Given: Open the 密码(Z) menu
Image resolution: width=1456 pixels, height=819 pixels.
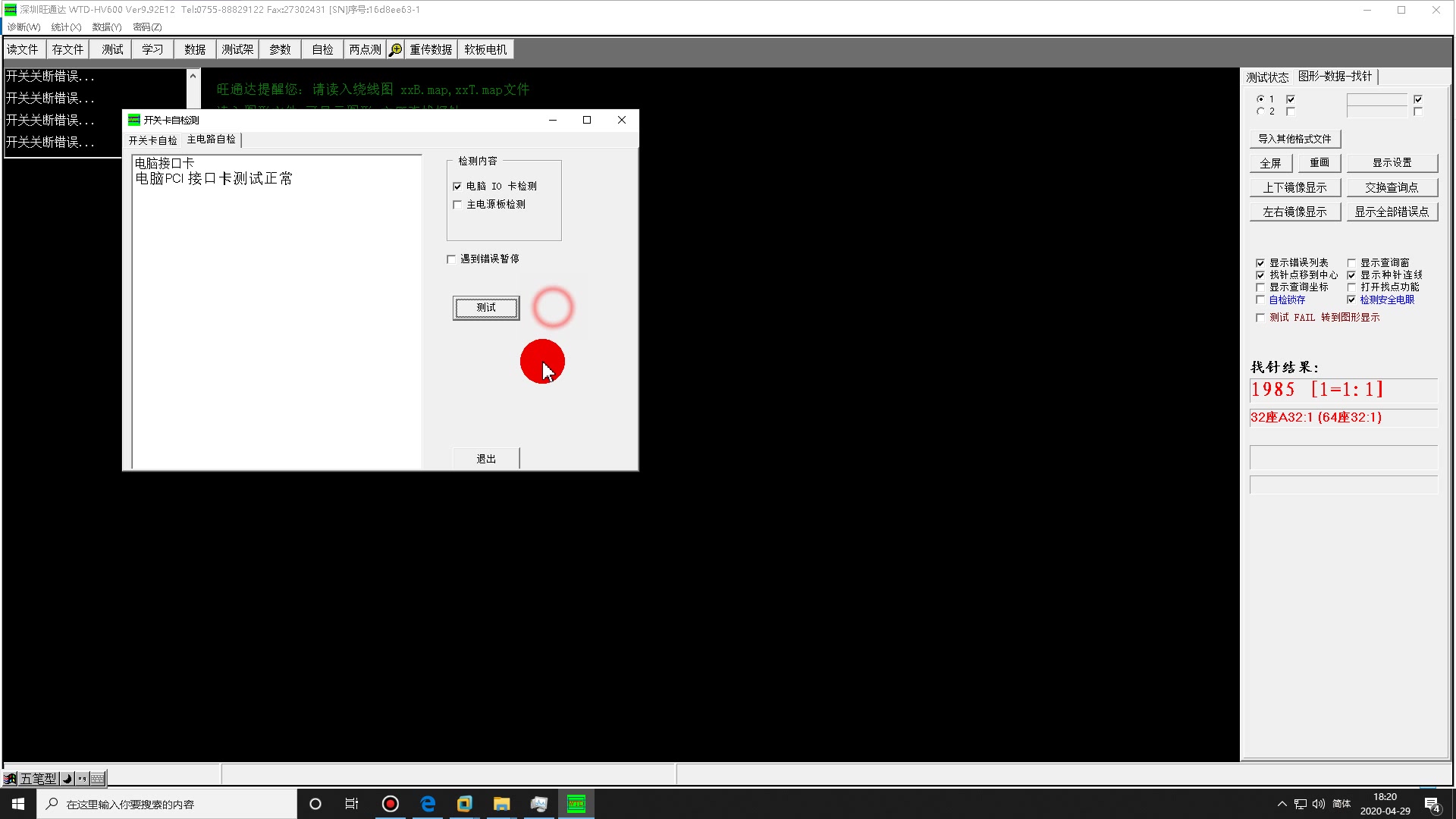Looking at the screenshot, I should coord(147,27).
